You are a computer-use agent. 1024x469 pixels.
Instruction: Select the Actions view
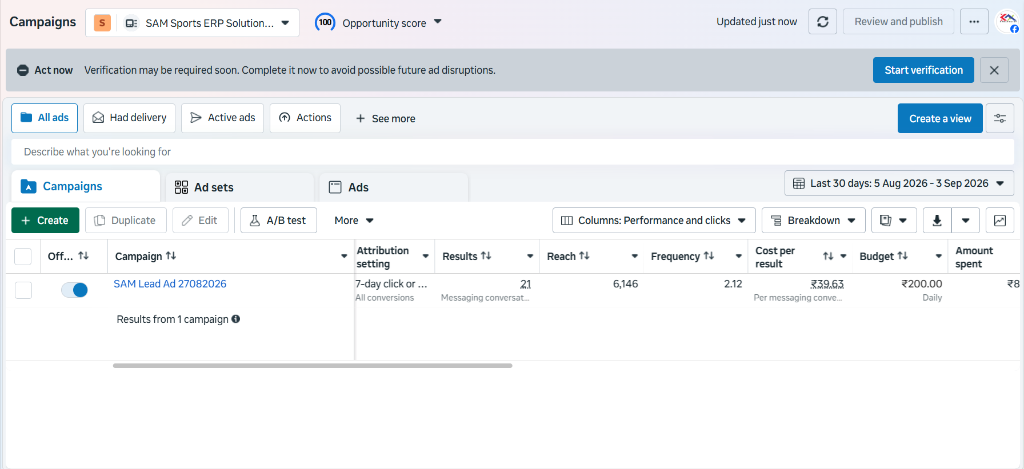305,118
